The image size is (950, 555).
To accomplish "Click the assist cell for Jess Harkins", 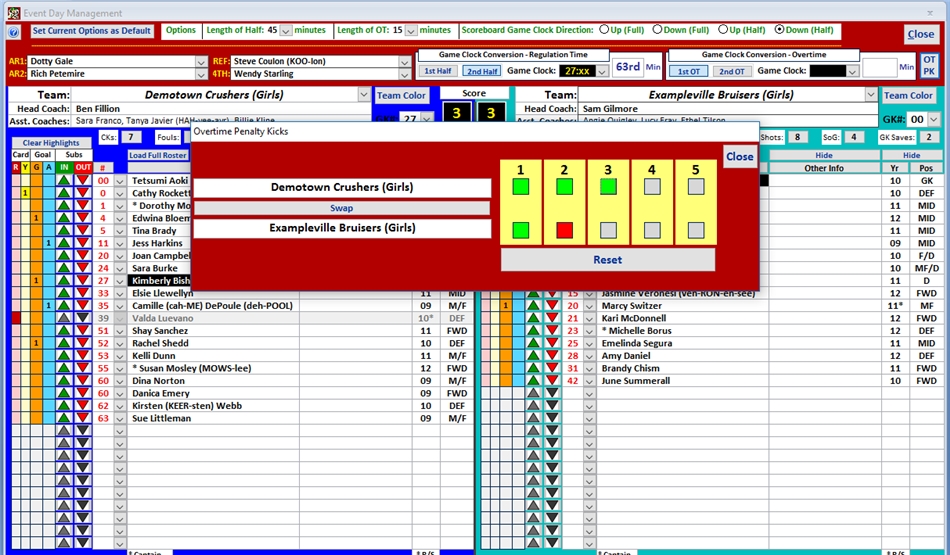I will (48, 243).
